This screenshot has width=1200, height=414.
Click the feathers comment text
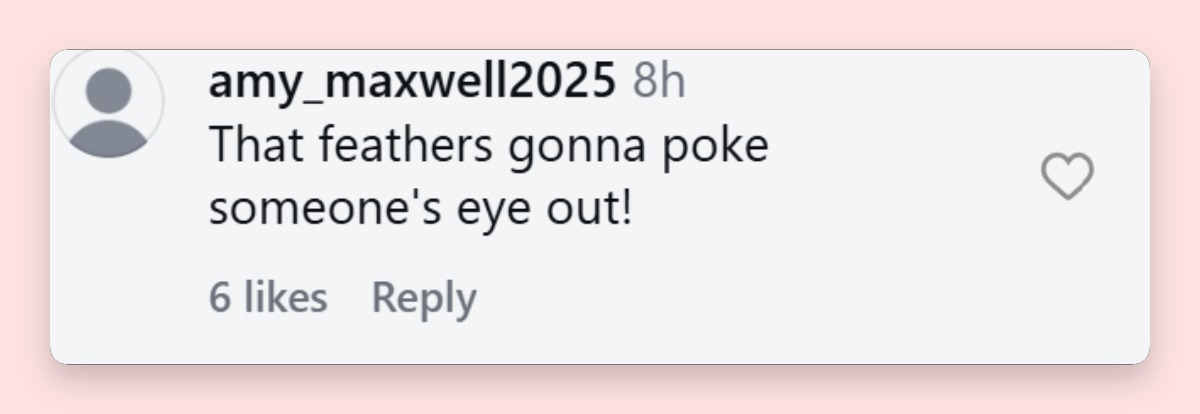click(x=489, y=178)
